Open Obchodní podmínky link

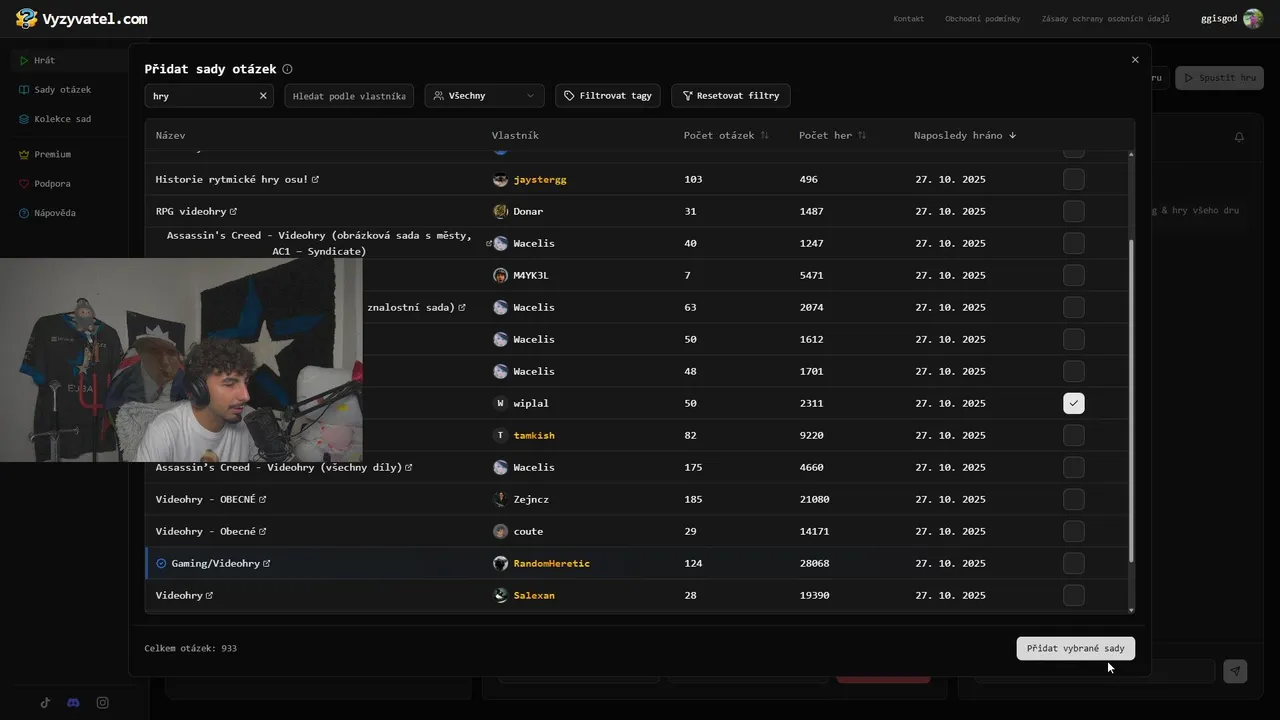[x=982, y=19]
